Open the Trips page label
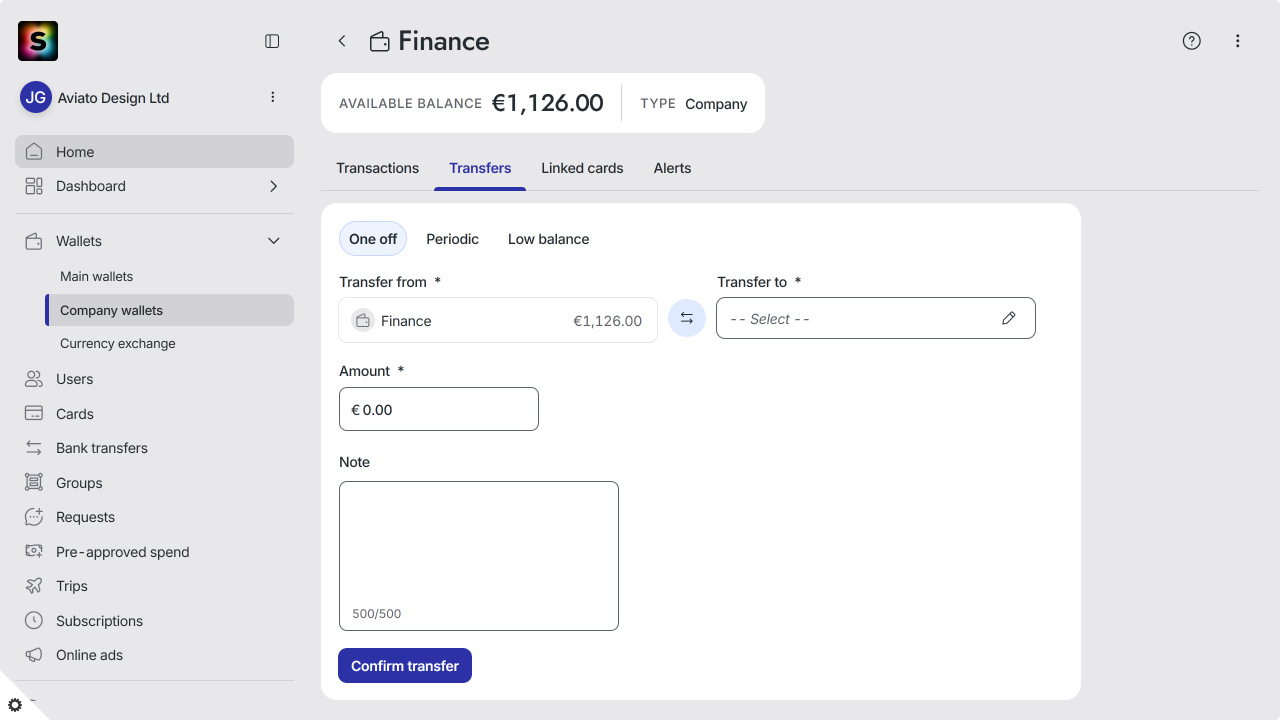 click(72, 586)
